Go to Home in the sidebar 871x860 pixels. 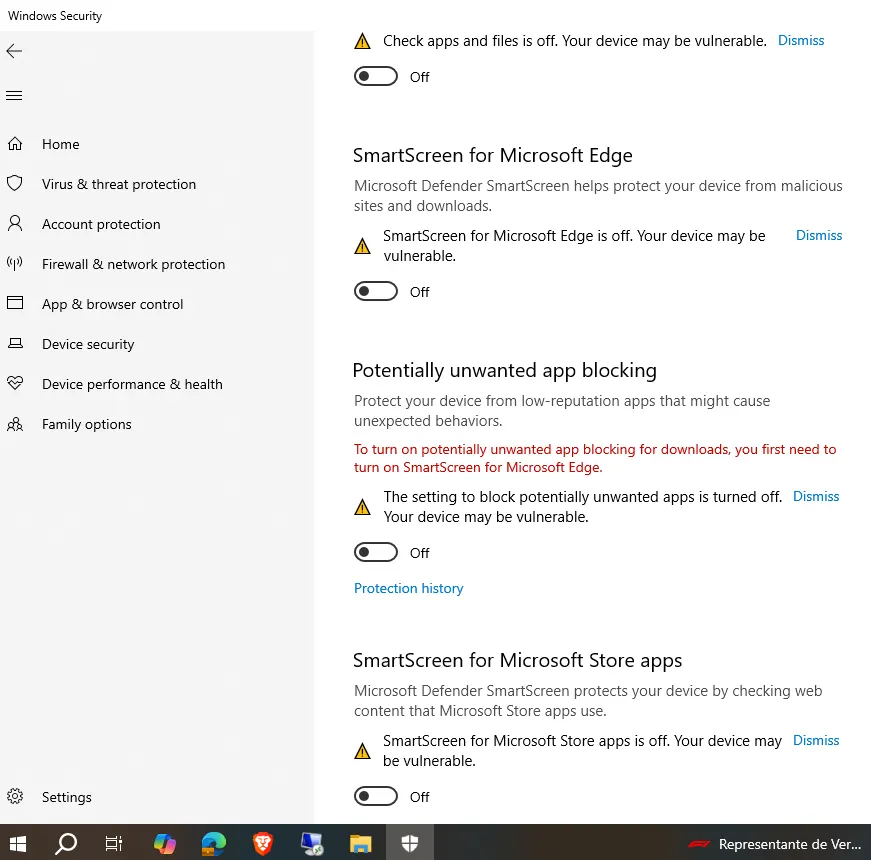(x=61, y=144)
